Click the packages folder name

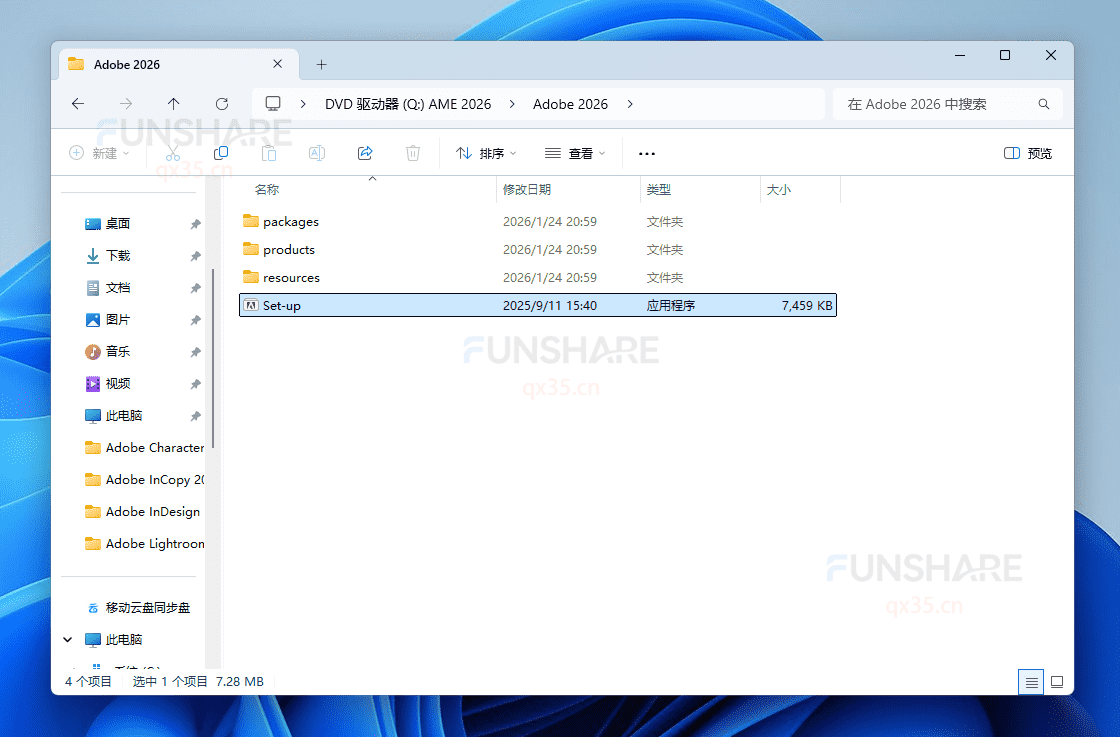click(291, 222)
